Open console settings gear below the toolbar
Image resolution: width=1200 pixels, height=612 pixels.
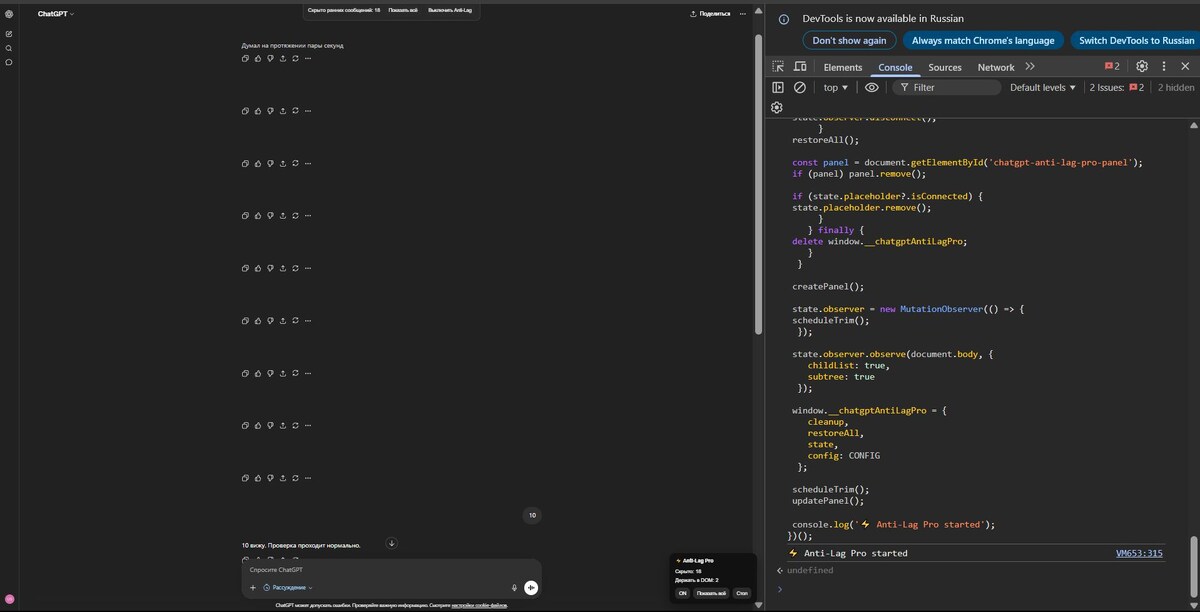click(777, 107)
